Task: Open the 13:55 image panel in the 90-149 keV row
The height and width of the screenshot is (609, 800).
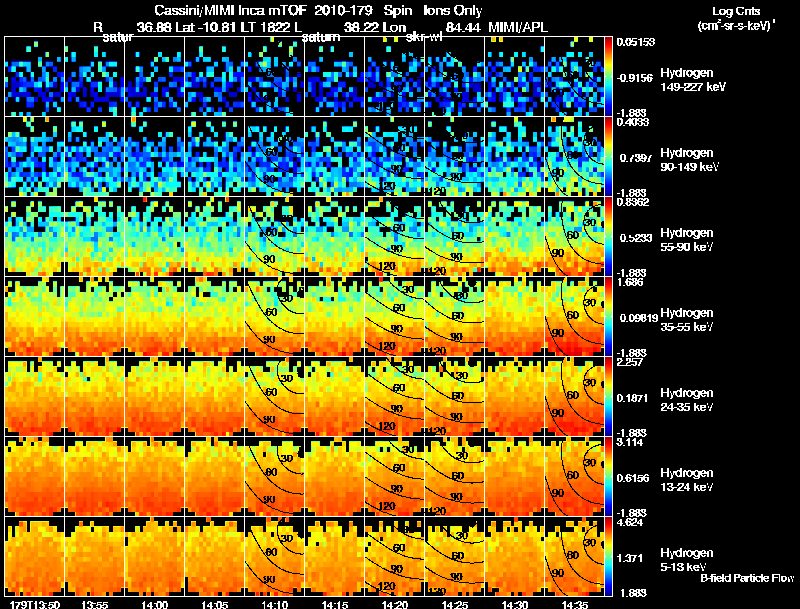Action: (x=95, y=157)
